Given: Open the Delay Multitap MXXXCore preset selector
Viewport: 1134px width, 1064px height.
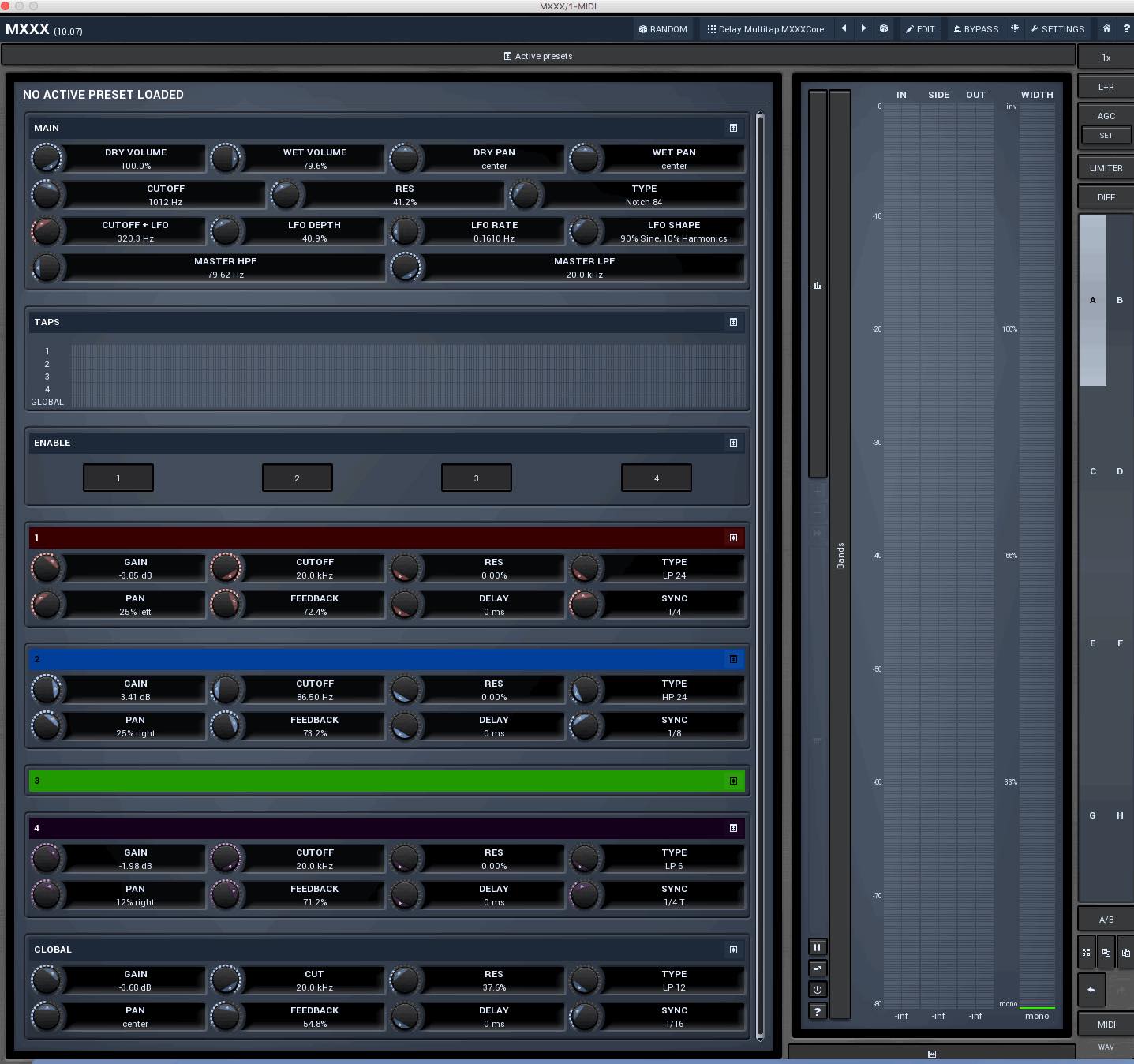Looking at the screenshot, I should click(765, 29).
